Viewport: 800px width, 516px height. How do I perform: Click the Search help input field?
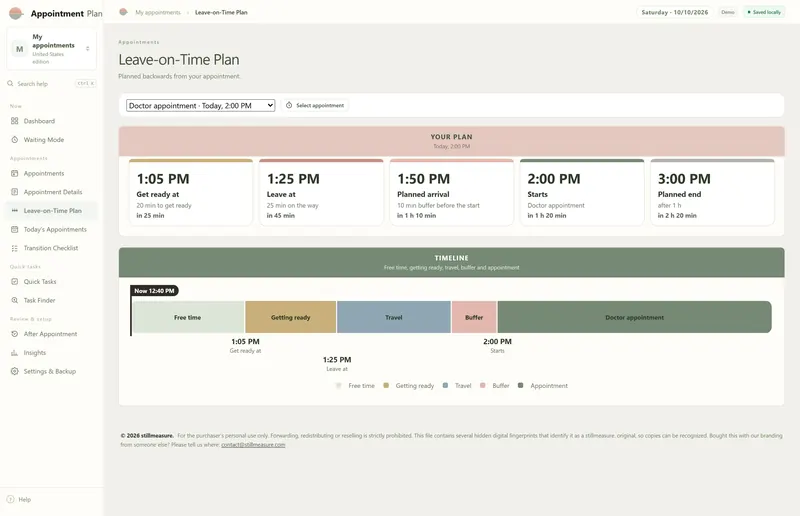point(52,83)
